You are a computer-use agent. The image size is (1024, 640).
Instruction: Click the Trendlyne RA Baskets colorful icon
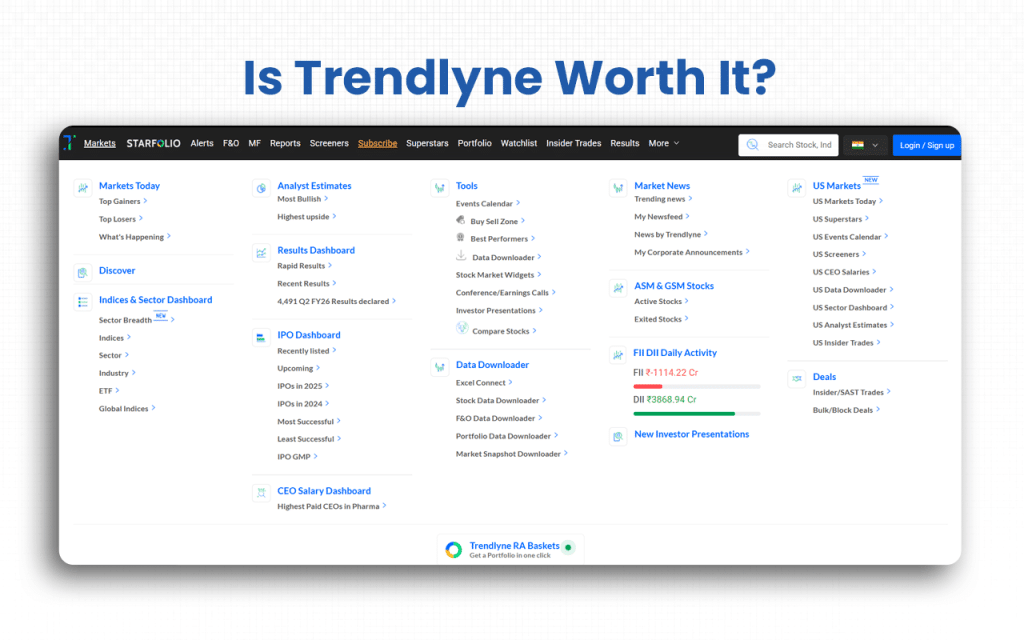point(452,548)
